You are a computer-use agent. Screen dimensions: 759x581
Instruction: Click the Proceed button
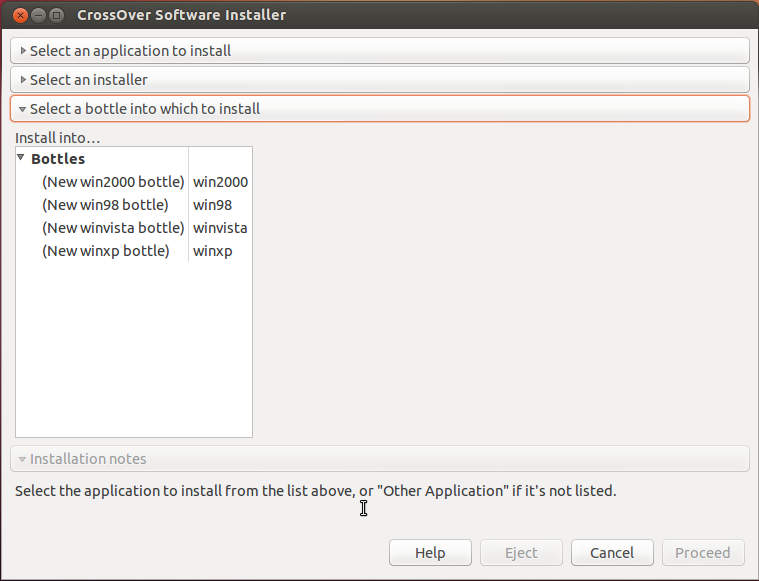click(x=703, y=552)
